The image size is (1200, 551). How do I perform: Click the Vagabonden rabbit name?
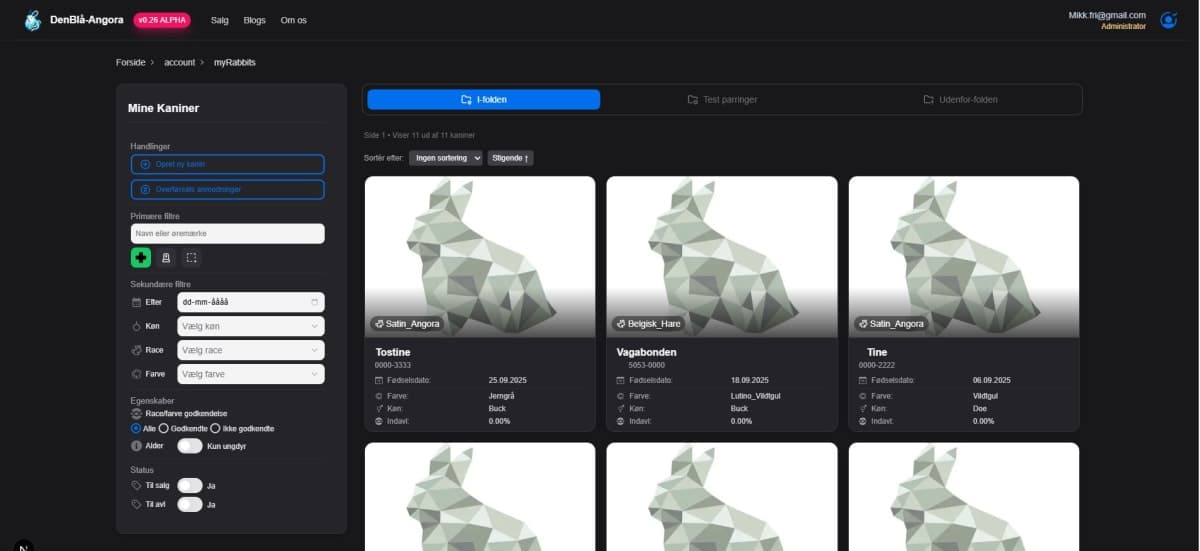click(x=647, y=353)
